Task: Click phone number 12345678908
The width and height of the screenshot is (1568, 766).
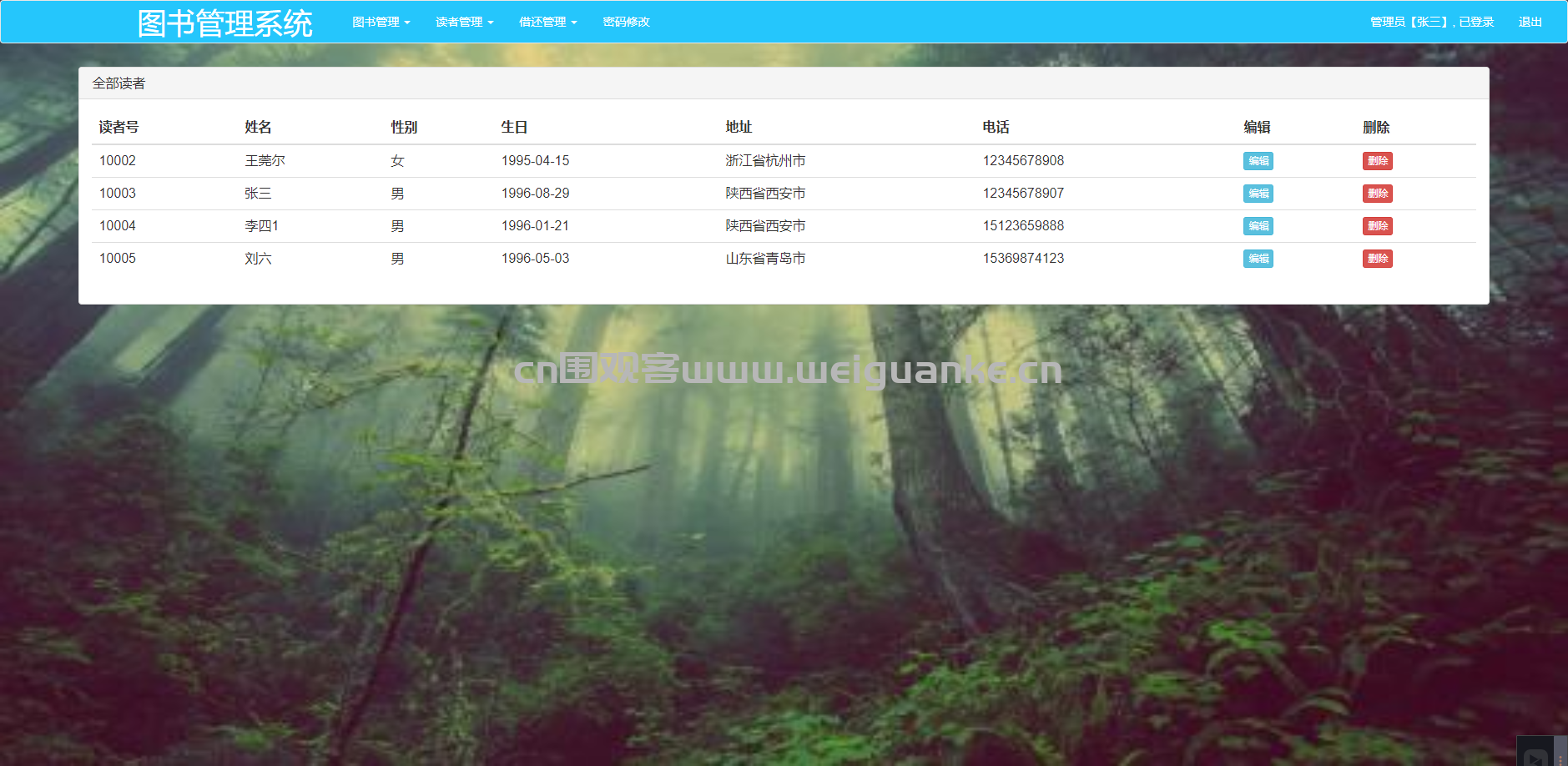Action: point(1023,161)
